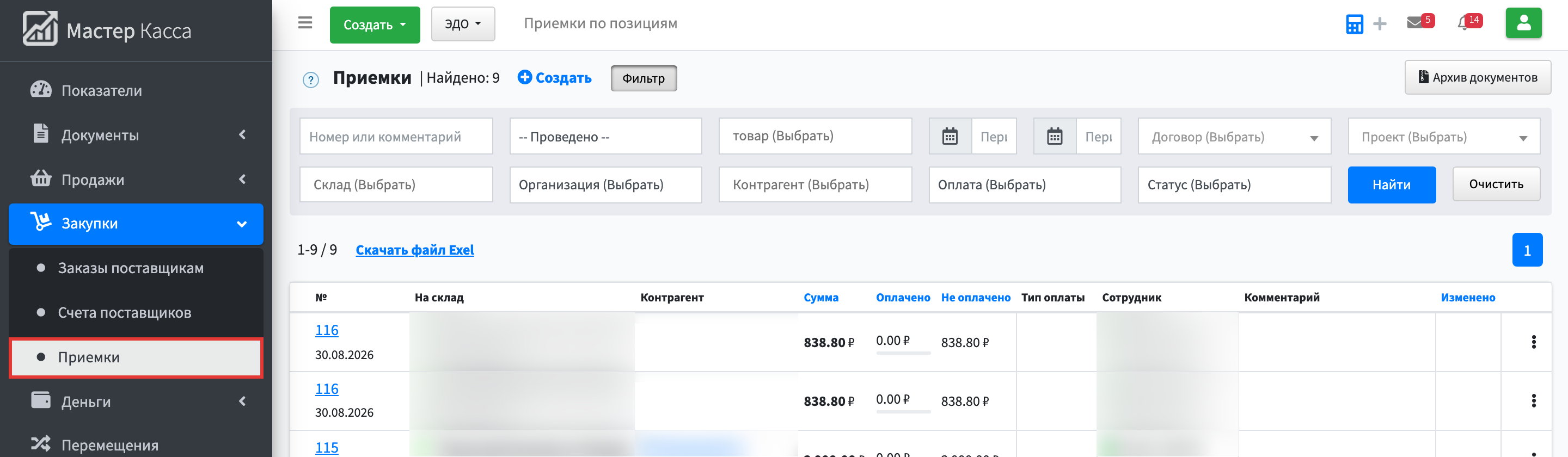Open Заказы поставщикам submenu item
The height and width of the screenshot is (457, 1568).
pyautogui.click(x=136, y=268)
